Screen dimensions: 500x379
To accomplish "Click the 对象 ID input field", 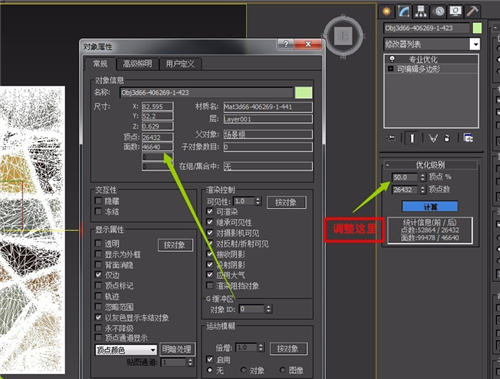I will pos(251,309).
